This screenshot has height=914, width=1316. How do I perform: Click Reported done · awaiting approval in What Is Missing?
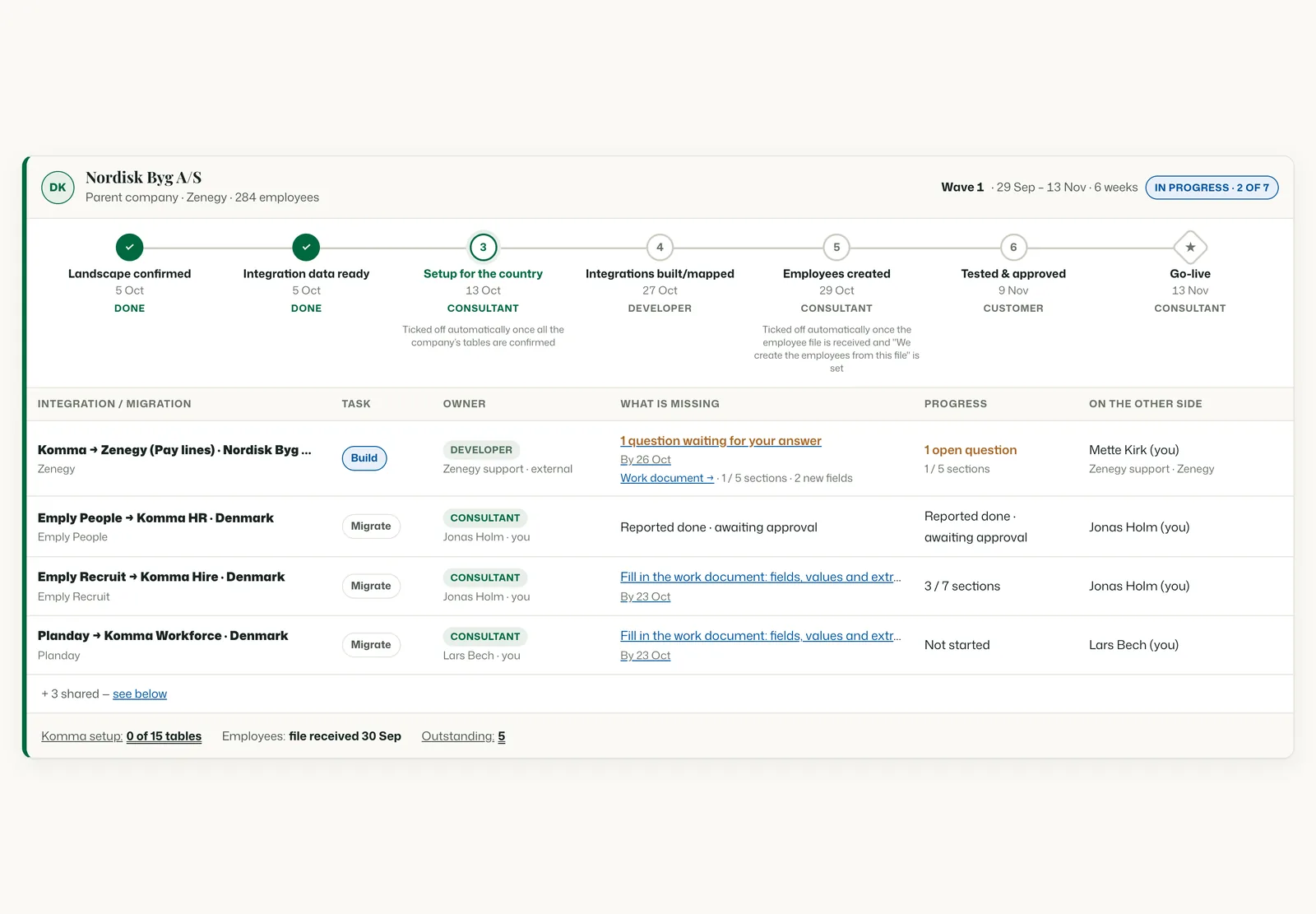click(x=719, y=527)
